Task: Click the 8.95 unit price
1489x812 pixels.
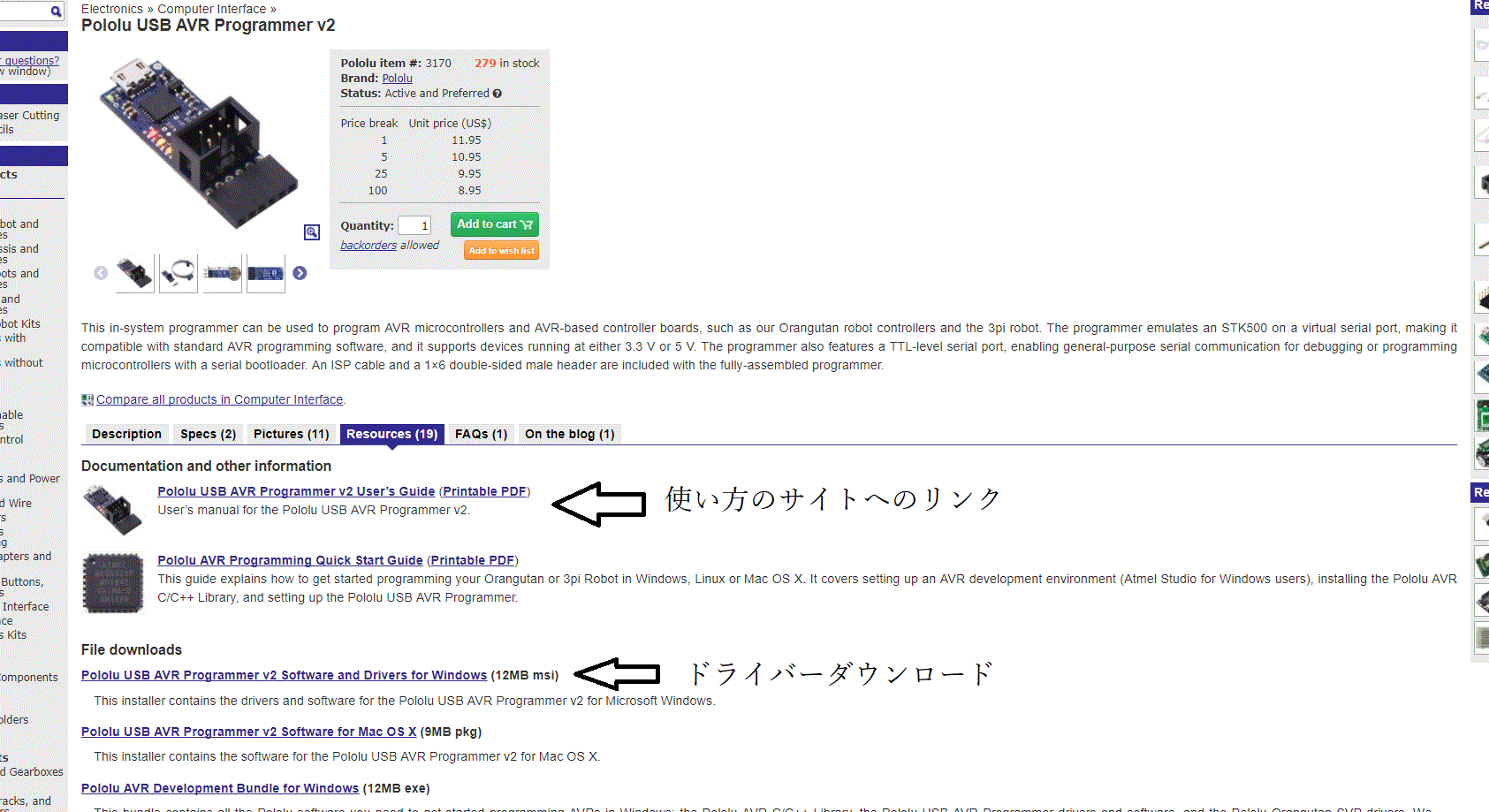Action: [469, 191]
